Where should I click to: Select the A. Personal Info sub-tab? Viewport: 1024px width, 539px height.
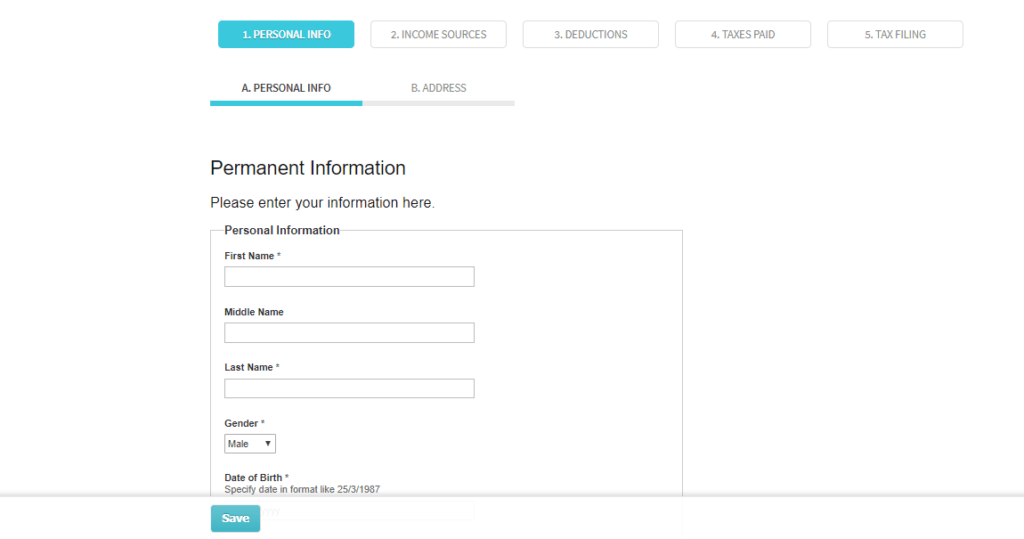pyautogui.click(x=286, y=88)
